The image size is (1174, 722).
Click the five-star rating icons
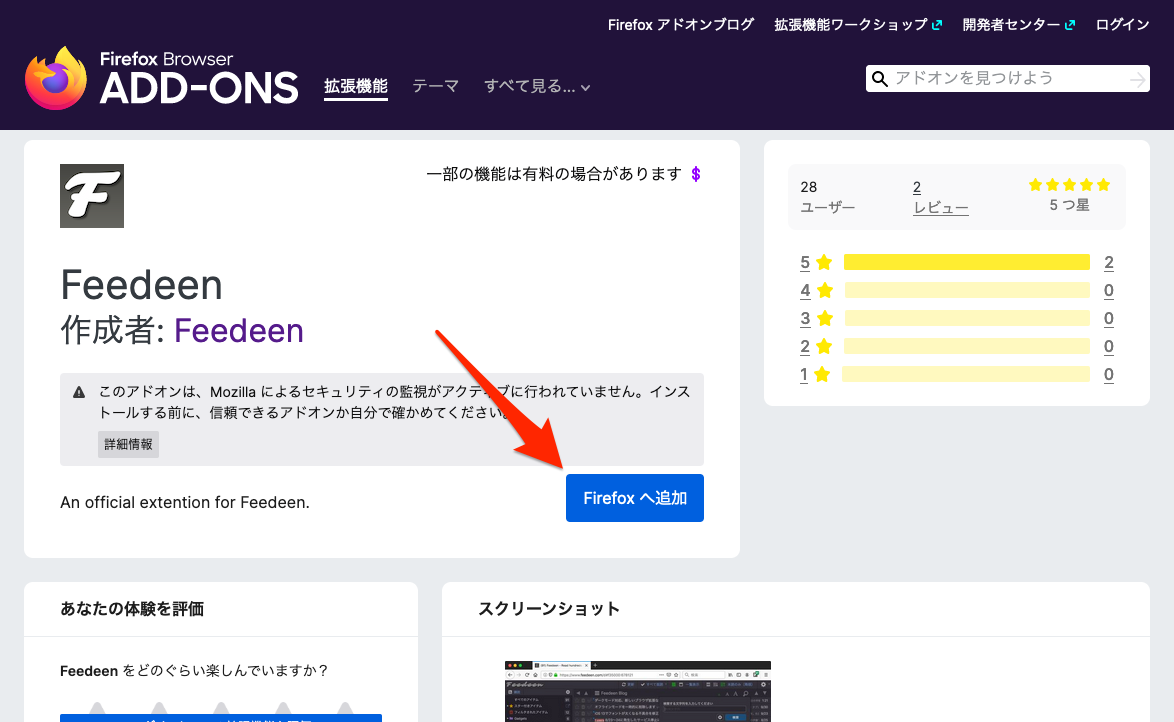[1069, 185]
